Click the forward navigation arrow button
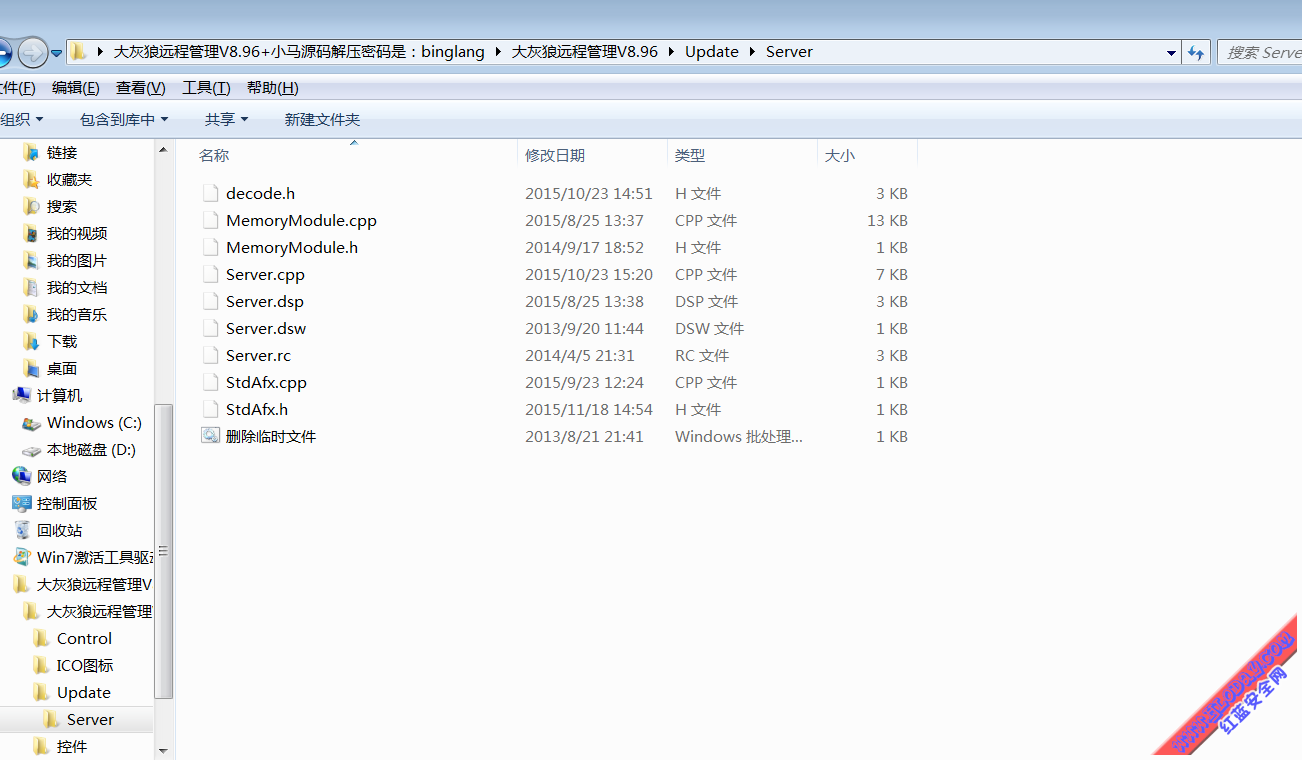 [x=32, y=52]
